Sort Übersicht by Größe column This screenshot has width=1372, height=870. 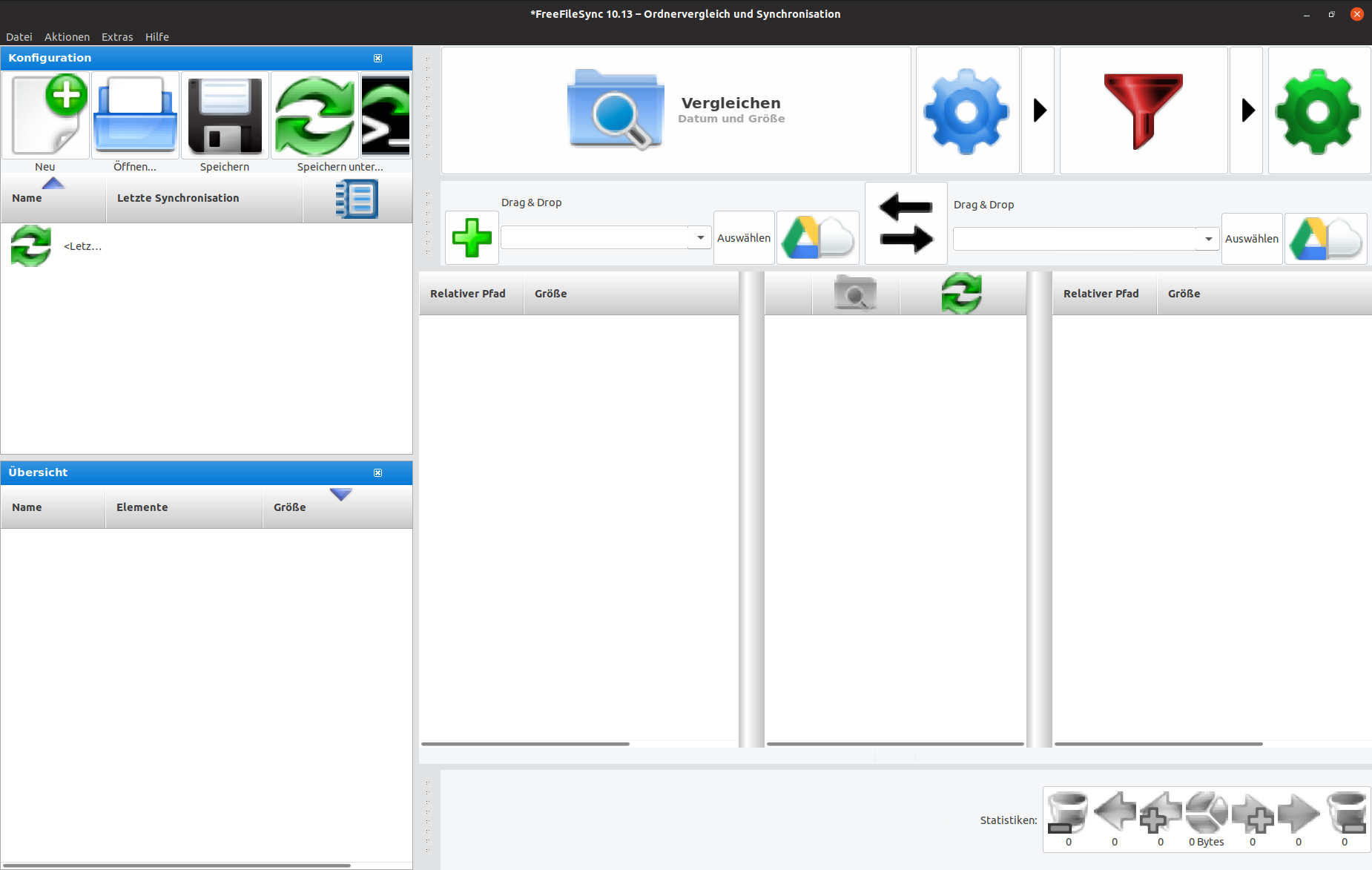[337, 507]
